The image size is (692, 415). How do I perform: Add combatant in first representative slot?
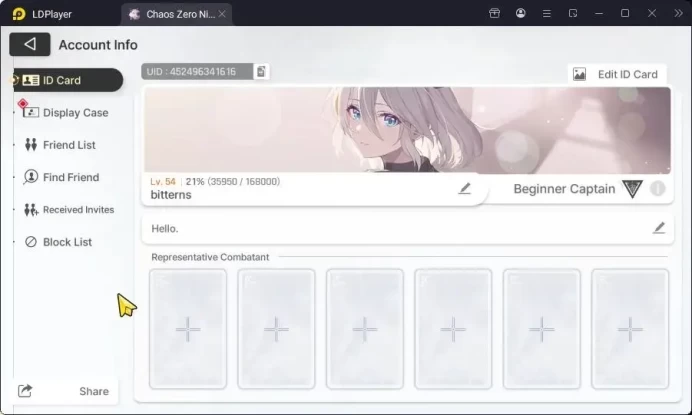tap(188, 329)
